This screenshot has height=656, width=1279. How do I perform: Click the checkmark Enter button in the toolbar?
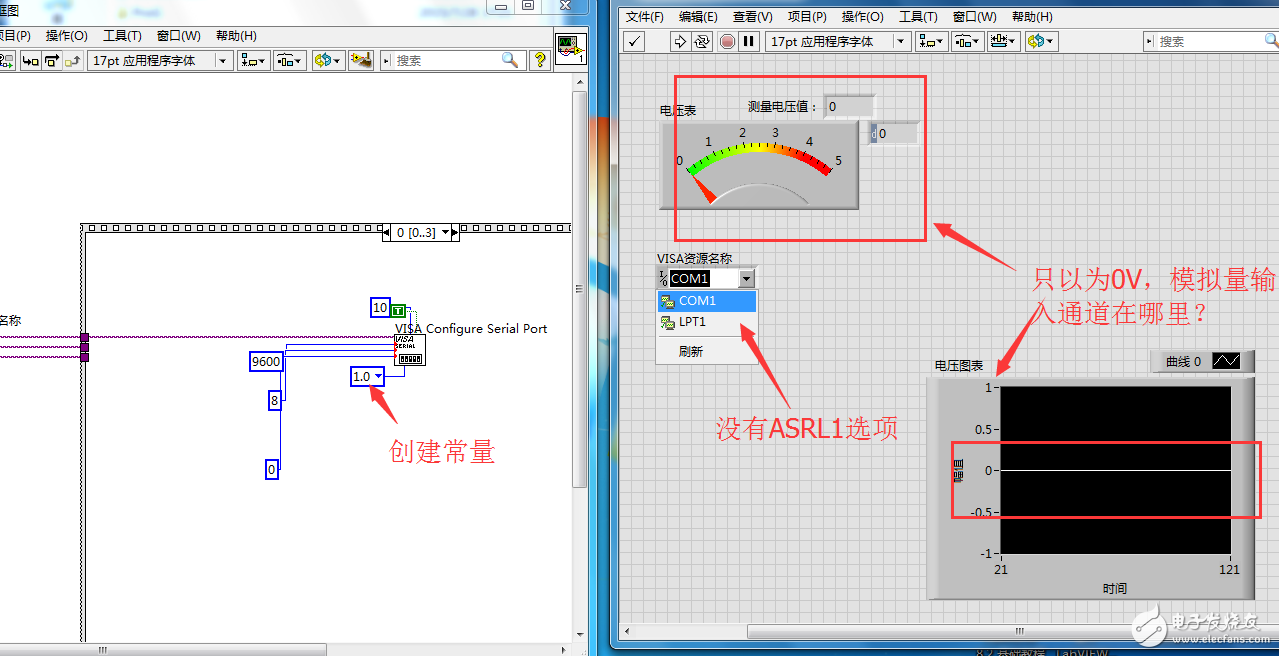pyautogui.click(x=634, y=41)
